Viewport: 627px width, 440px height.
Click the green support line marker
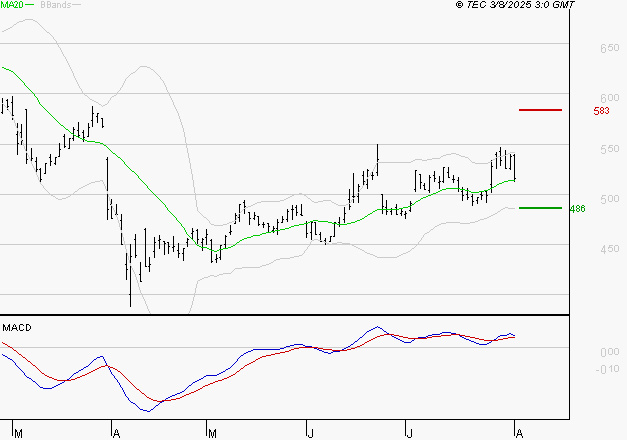(x=540, y=208)
